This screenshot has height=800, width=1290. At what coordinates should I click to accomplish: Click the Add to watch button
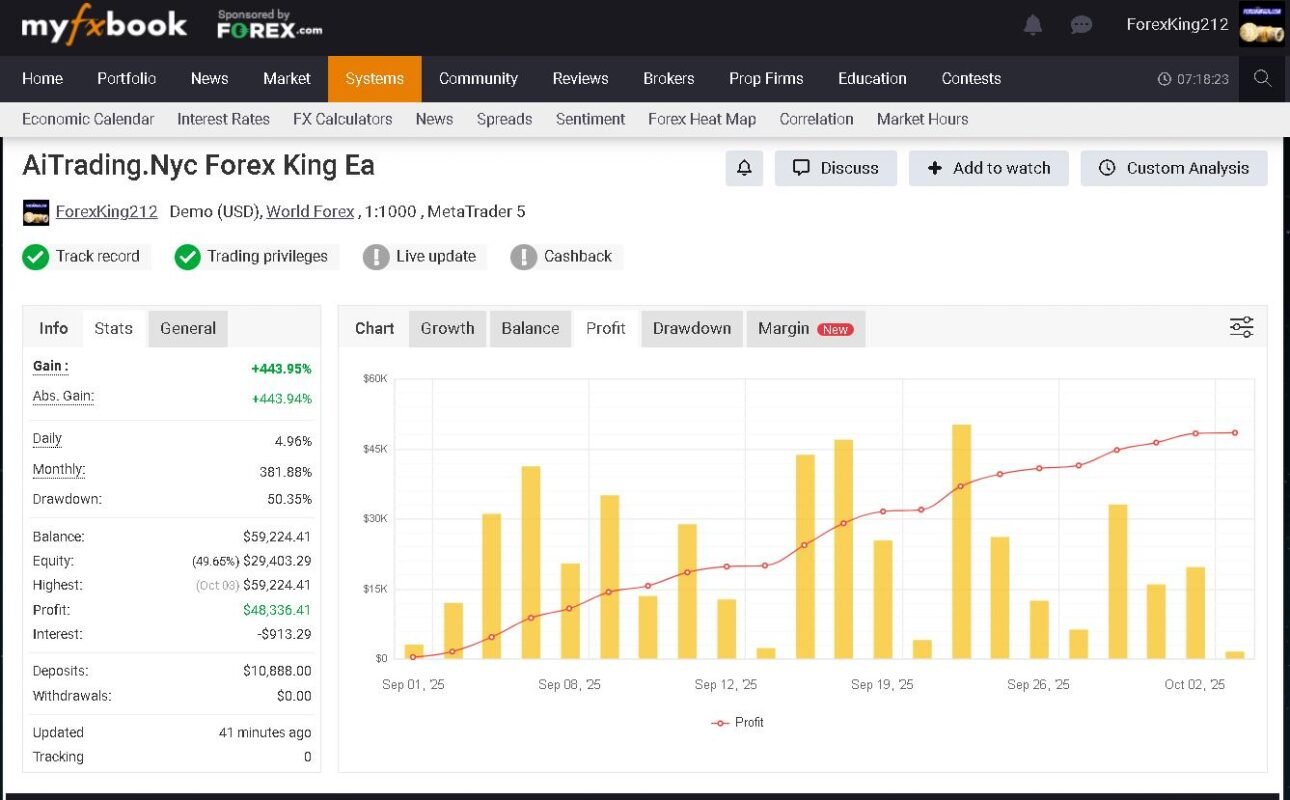(x=988, y=168)
